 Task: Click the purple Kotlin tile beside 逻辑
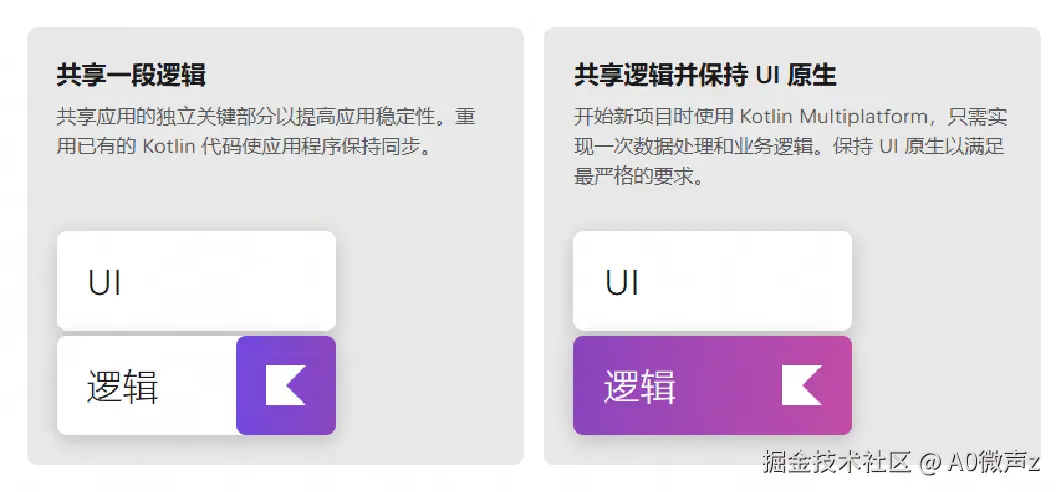click(286, 386)
